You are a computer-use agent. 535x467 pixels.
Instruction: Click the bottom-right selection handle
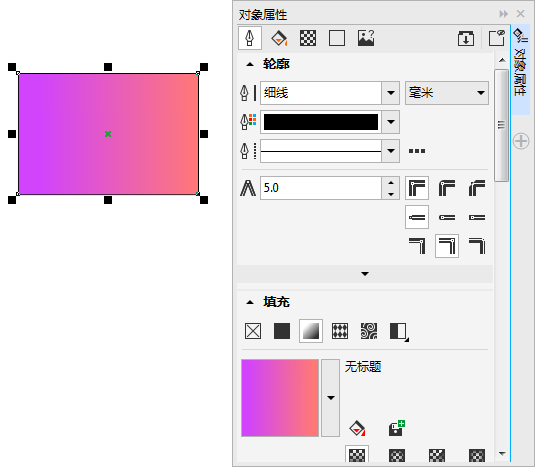(204, 200)
